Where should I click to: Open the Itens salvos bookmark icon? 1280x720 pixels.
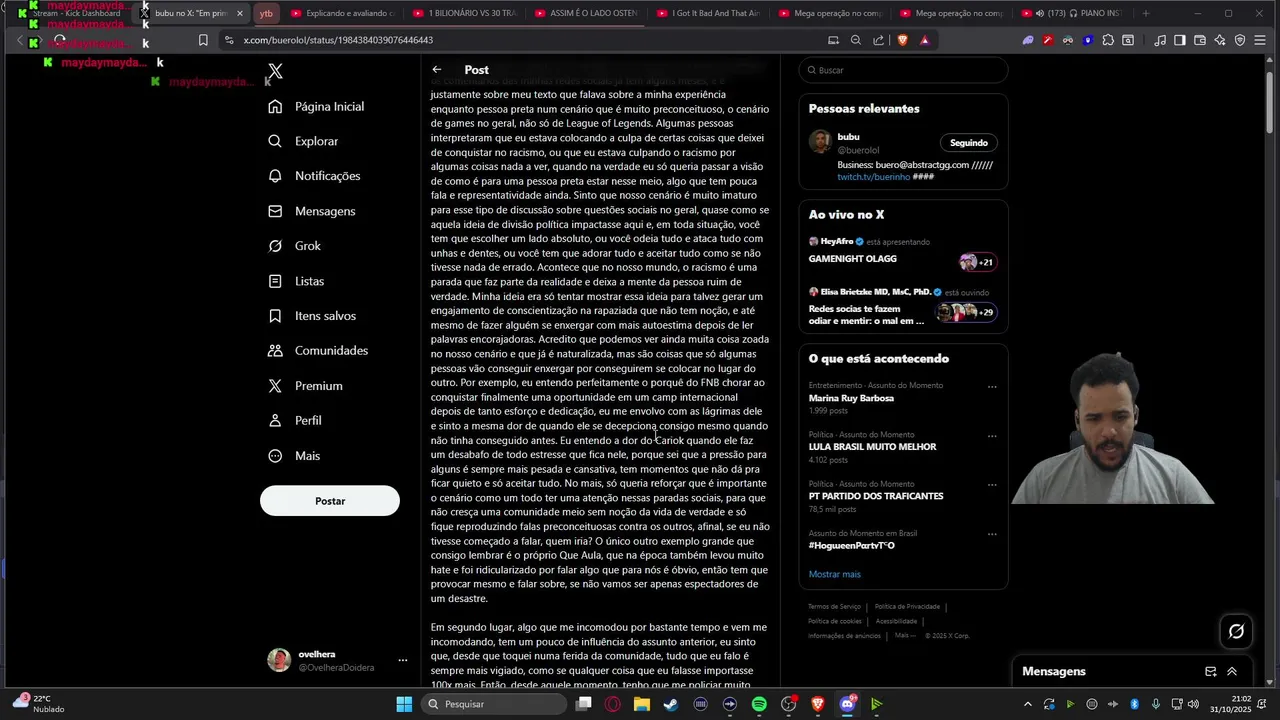(275, 316)
